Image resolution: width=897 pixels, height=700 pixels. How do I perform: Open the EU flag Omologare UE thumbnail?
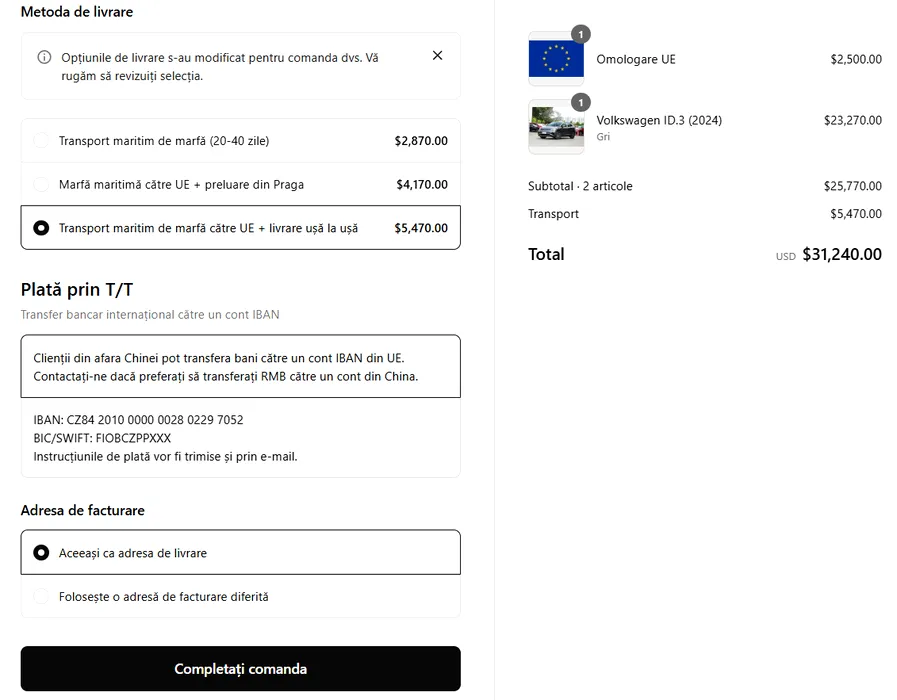tap(556, 59)
